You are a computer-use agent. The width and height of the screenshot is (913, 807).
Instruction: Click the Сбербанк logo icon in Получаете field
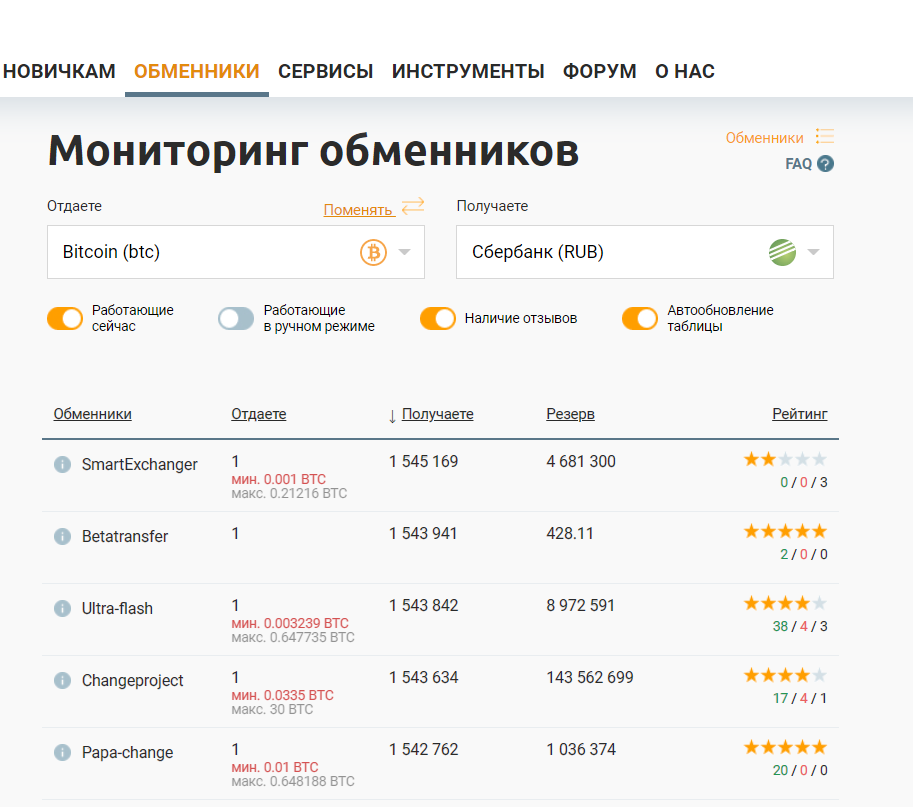point(782,252)
